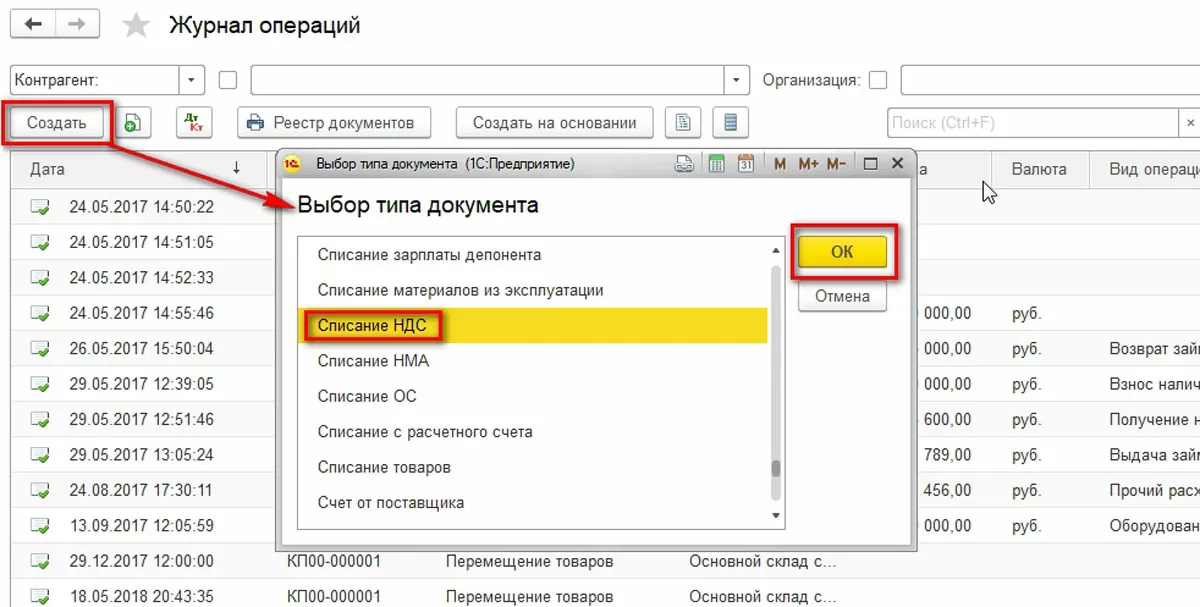
Task: Select Списание НДС in the list
Action: 533,325
